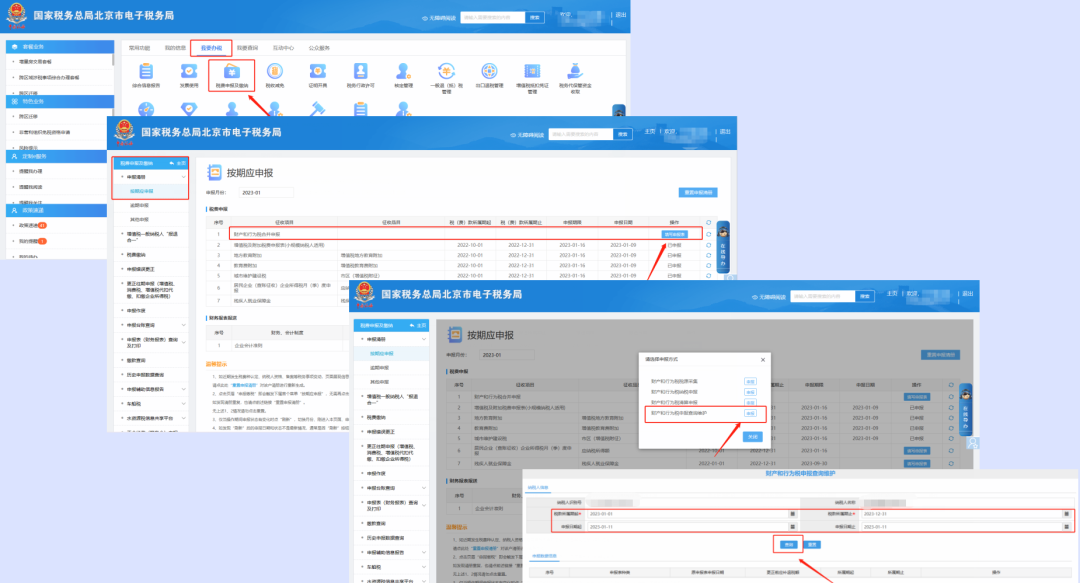The width and height of the screenshot is (1080, 583).
Task: Open 一般退(抵)税管理 icon on home page
Action: [x=446, y=72]
